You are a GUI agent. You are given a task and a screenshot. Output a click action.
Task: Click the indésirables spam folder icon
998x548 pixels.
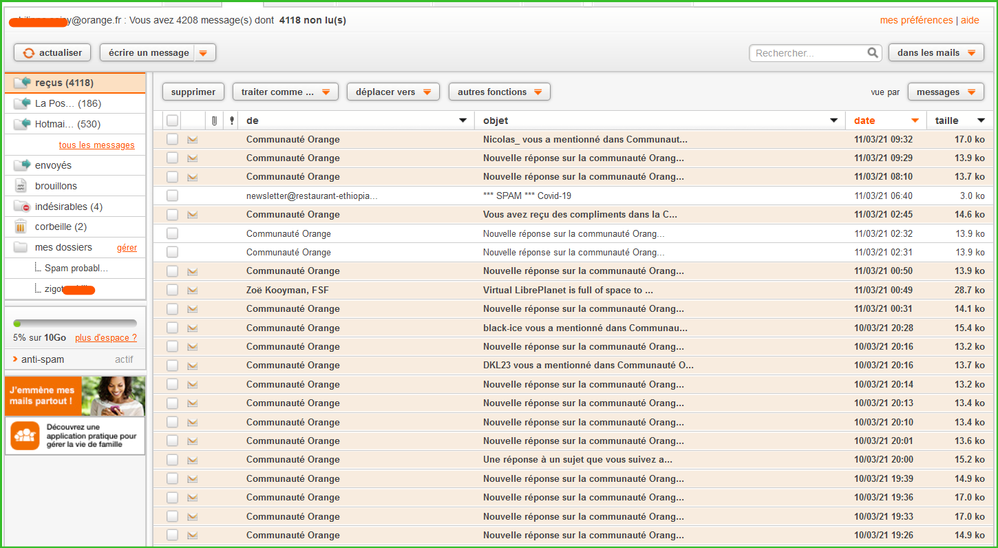pyautogui.click(x=22, y=206)
